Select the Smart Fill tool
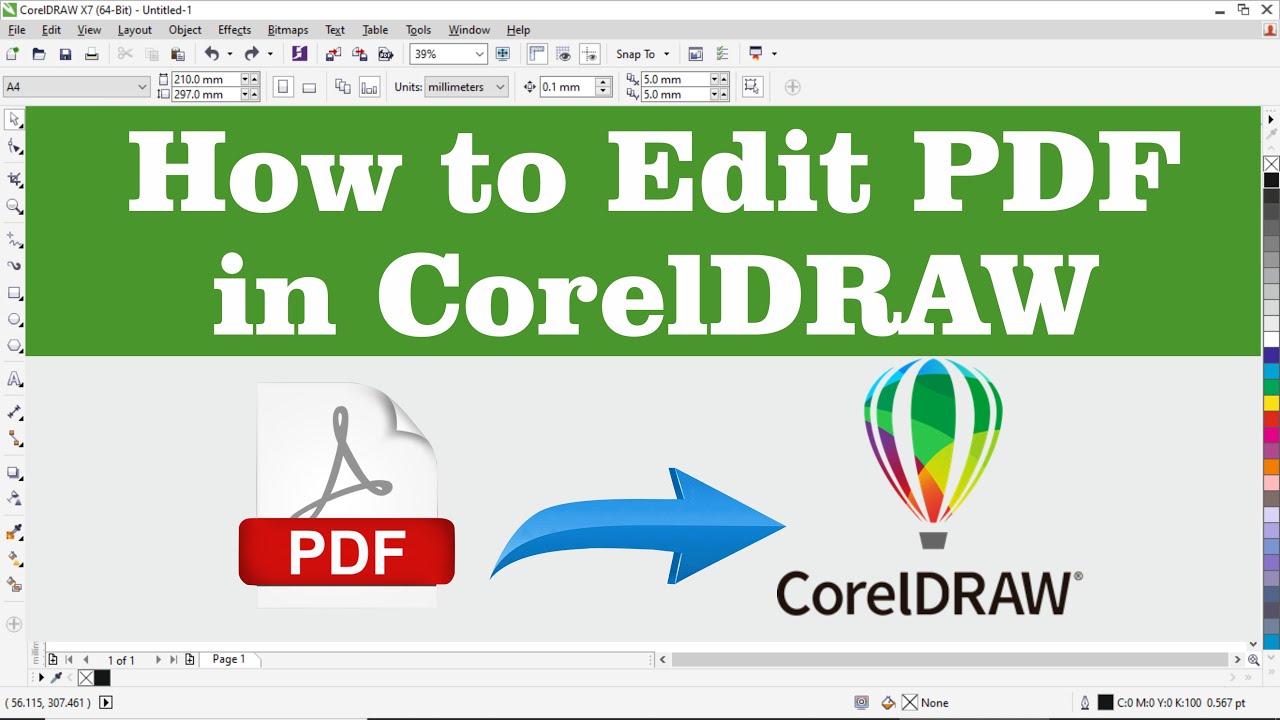 14,585
